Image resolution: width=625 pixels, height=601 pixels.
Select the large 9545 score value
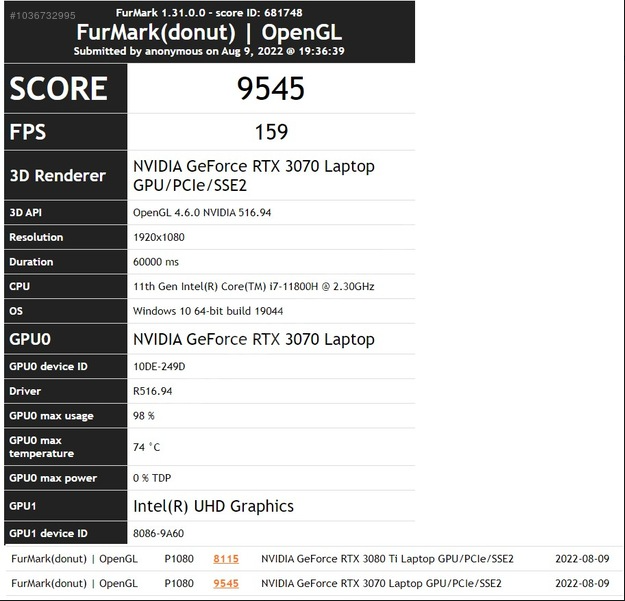[x=271, y=88]
